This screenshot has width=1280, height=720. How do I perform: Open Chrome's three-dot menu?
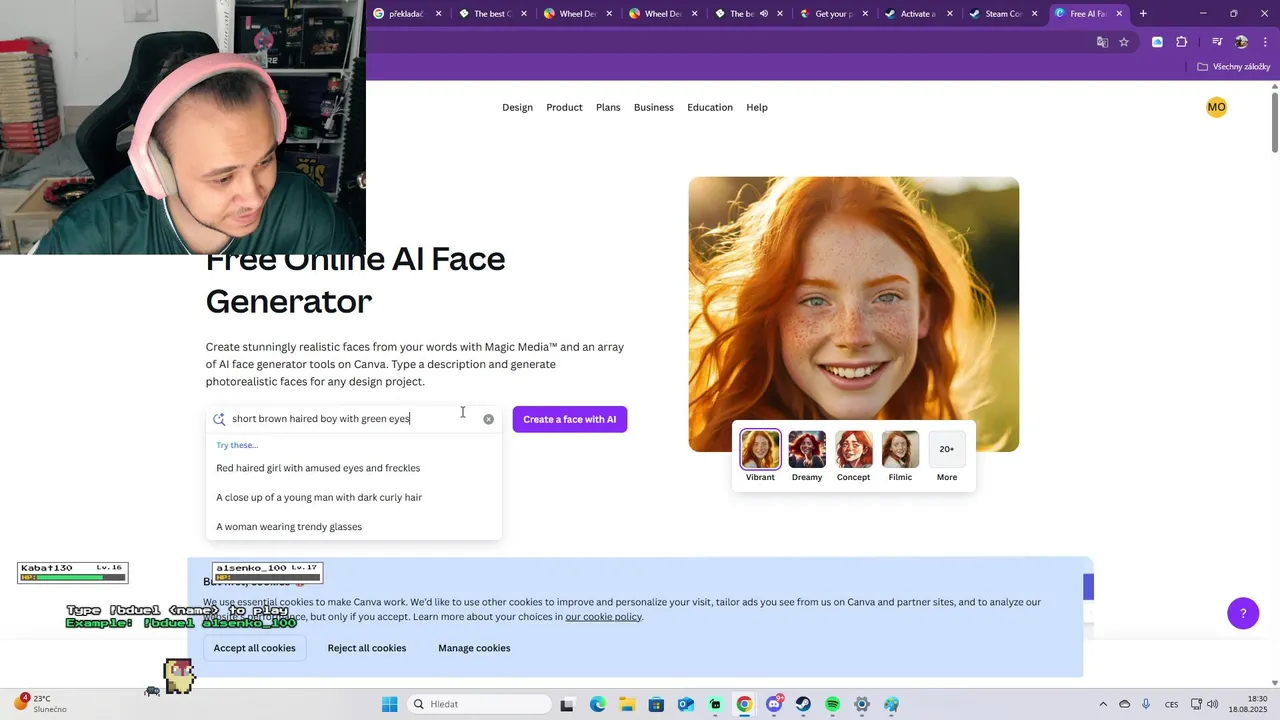[1264, 42]
